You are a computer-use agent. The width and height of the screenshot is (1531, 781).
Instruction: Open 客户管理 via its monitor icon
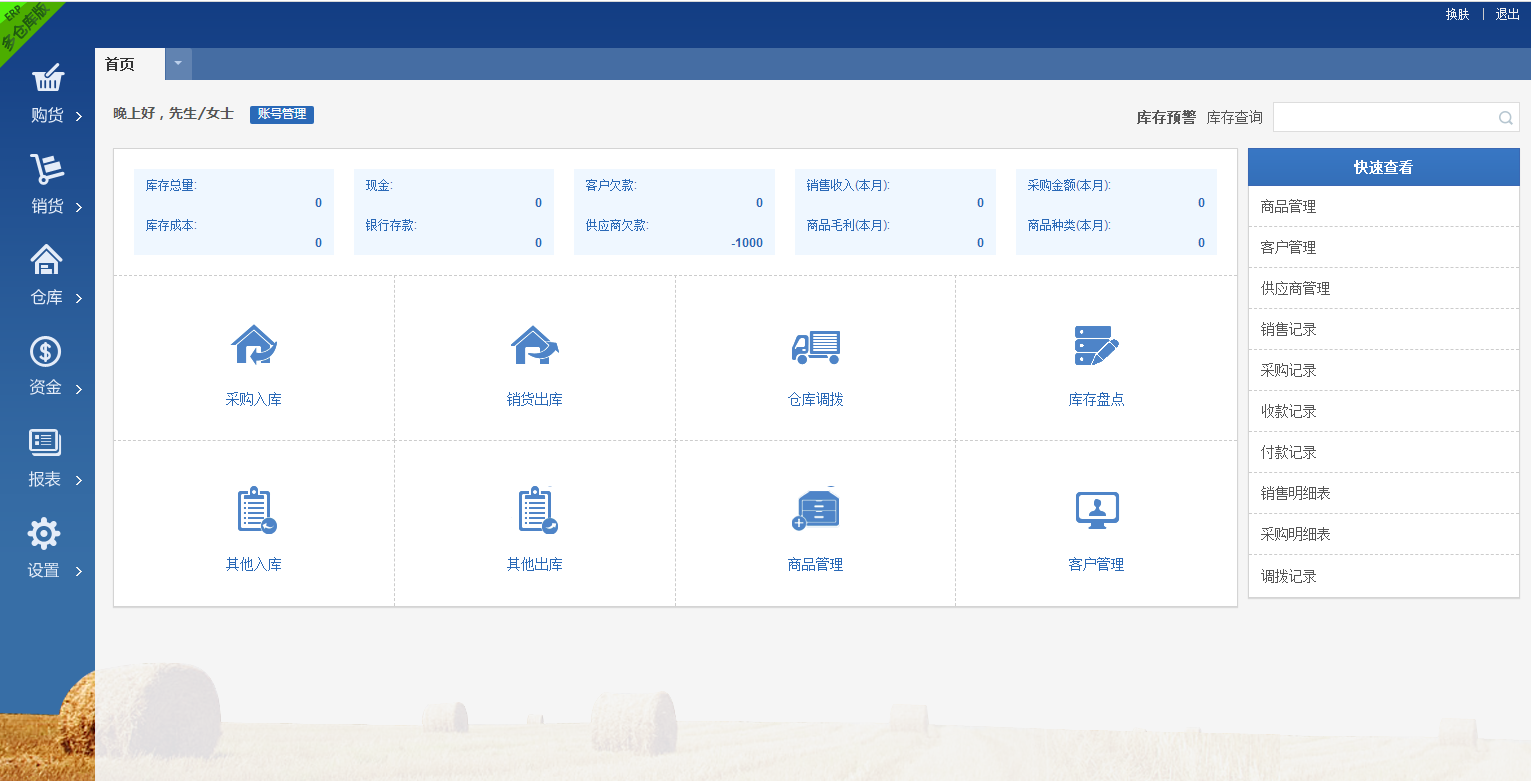[x=1096, y=510]
